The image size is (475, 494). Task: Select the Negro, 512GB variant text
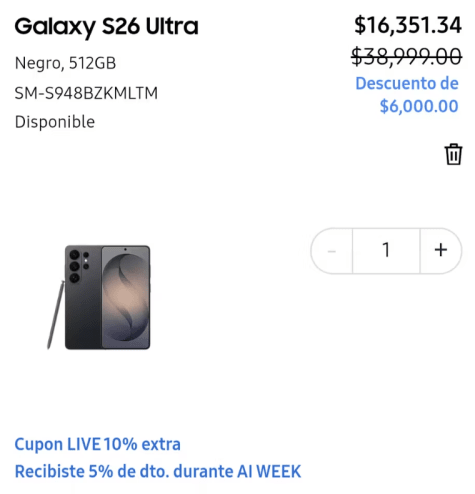tap(65, 63)
